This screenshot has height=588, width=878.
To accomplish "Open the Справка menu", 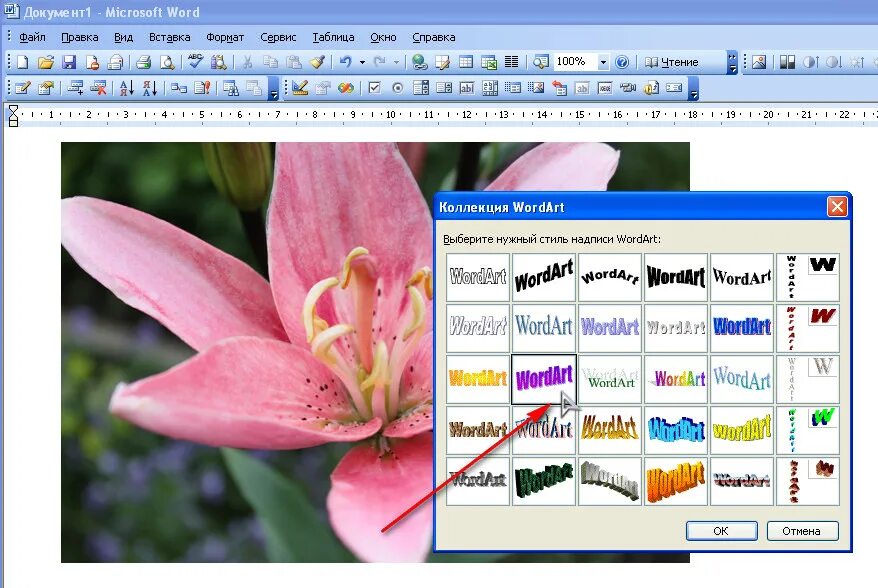I will click(x=433, y=38).
